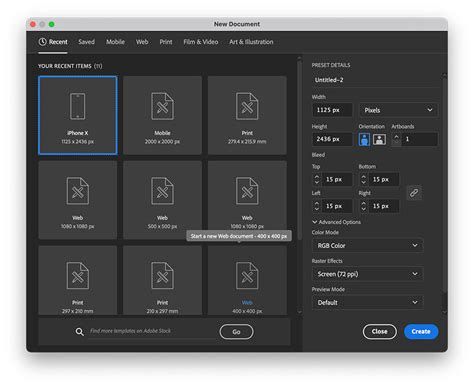Viewport: 474px width, 387px height.
Task: Click the search magnifier icon for Adobe Stock
Action: (79, 332)
